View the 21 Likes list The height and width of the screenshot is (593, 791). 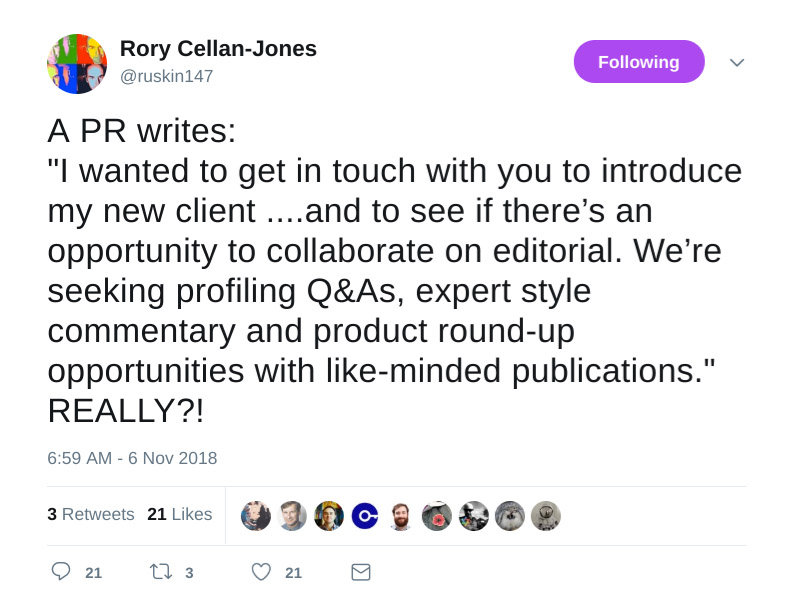click(180, 514)
